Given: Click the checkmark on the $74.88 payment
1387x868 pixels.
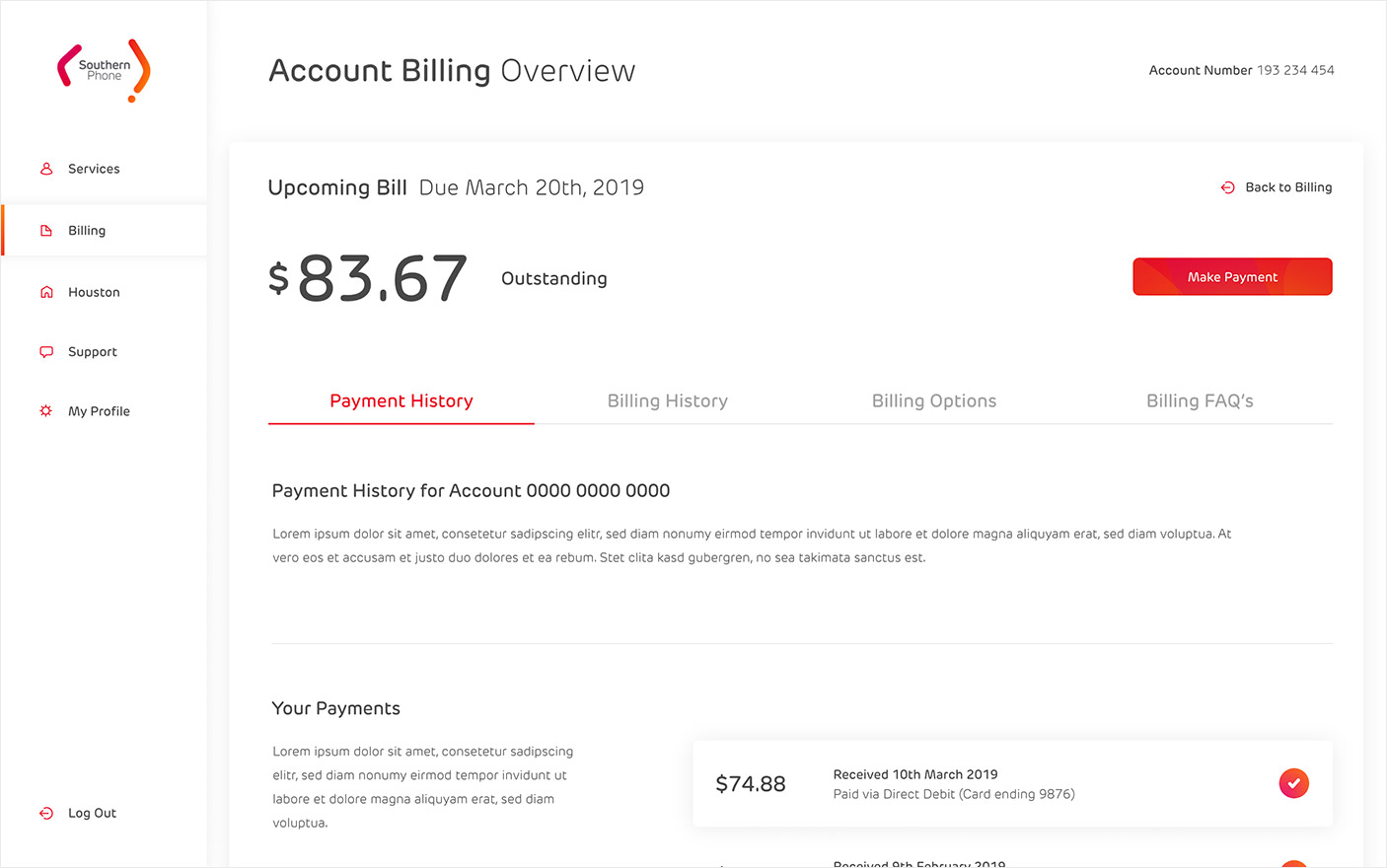Looking at the screenshot, I should (1293, 783).
